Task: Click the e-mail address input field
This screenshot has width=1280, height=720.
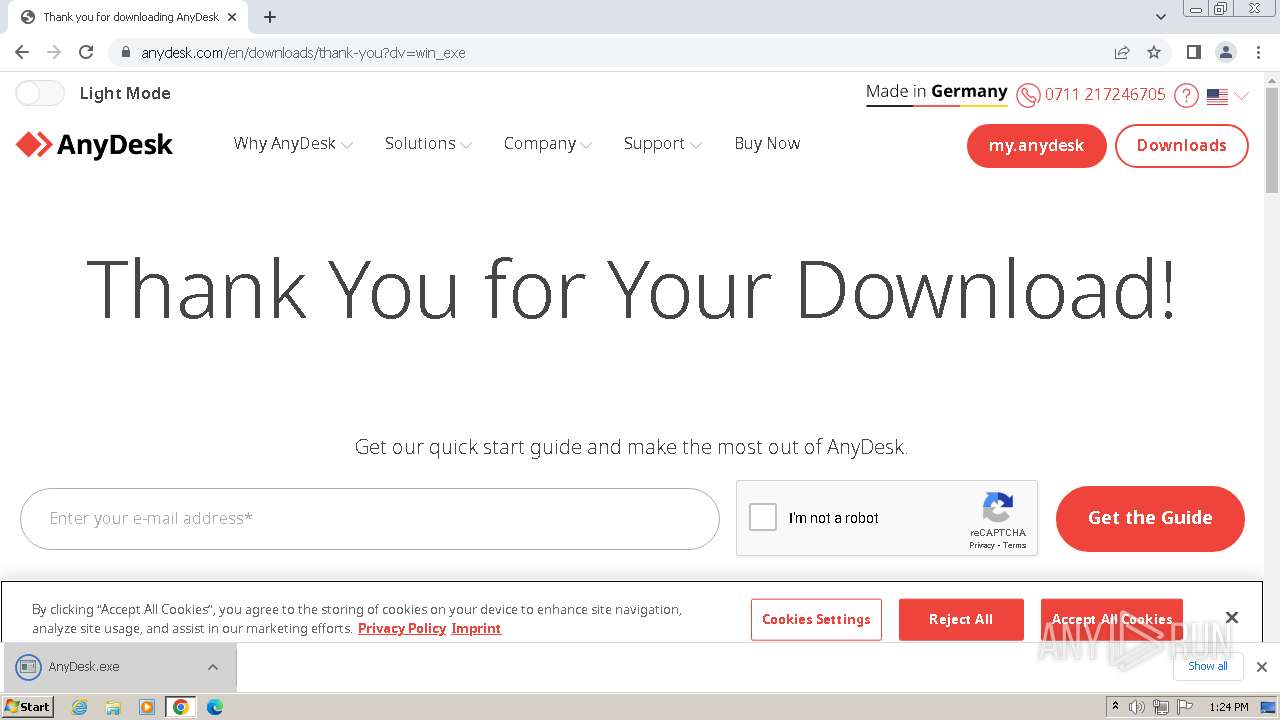Action: (x=370, y=518)
